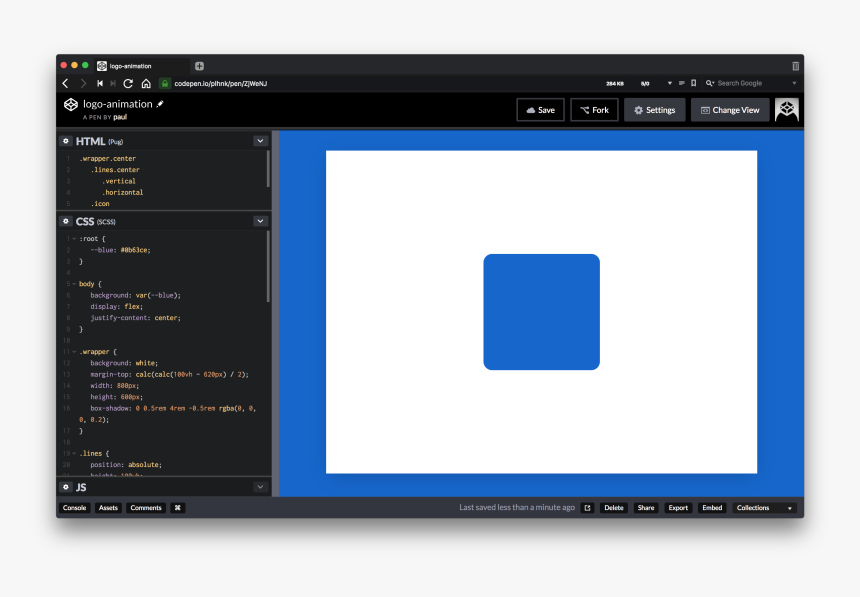Screen dimensions: 860x597
Task: Open the HTML editor settings gear
Action: 66,142
